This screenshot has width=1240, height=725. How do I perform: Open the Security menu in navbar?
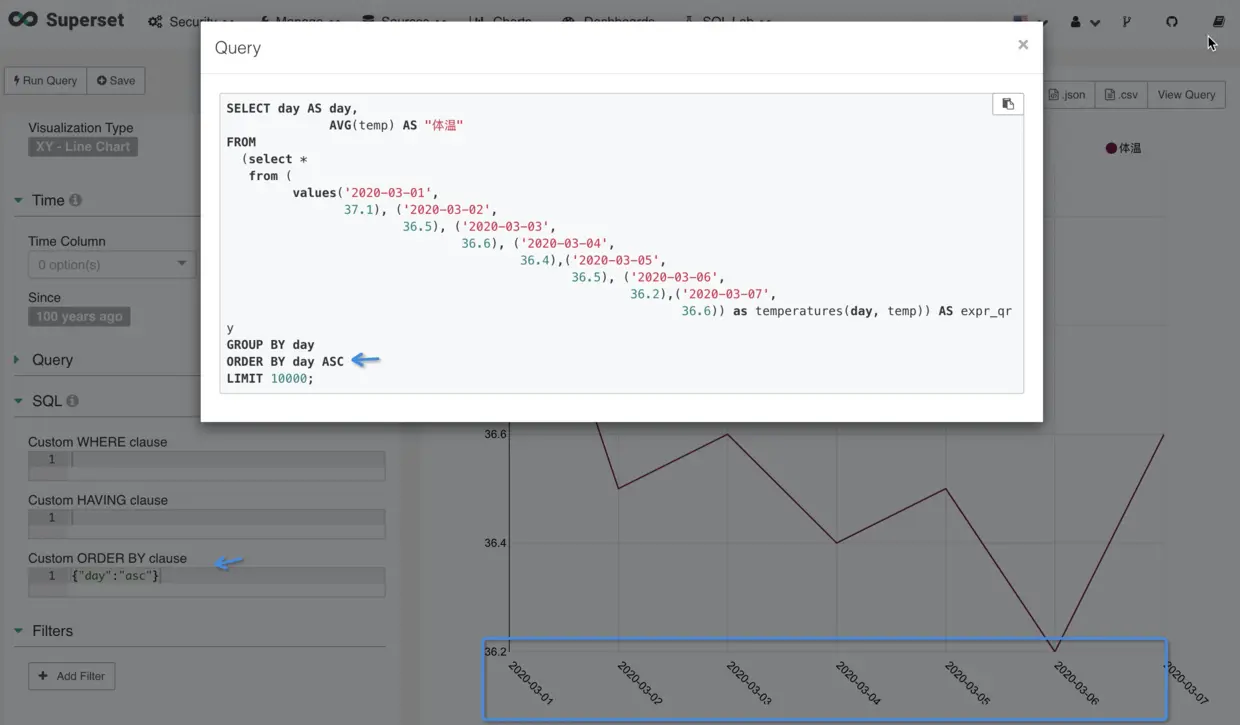pyautogui.click(x=190, y=21)
